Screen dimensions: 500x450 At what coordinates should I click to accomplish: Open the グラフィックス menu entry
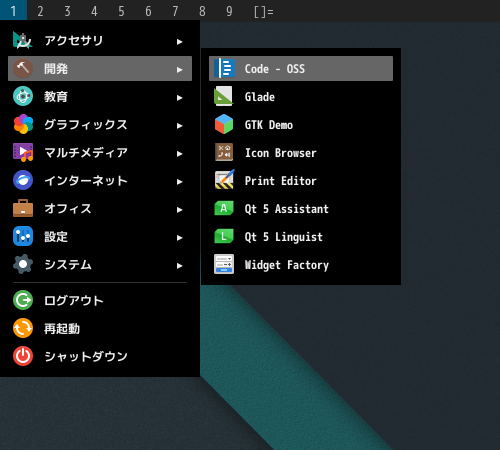tap(100, 124)
